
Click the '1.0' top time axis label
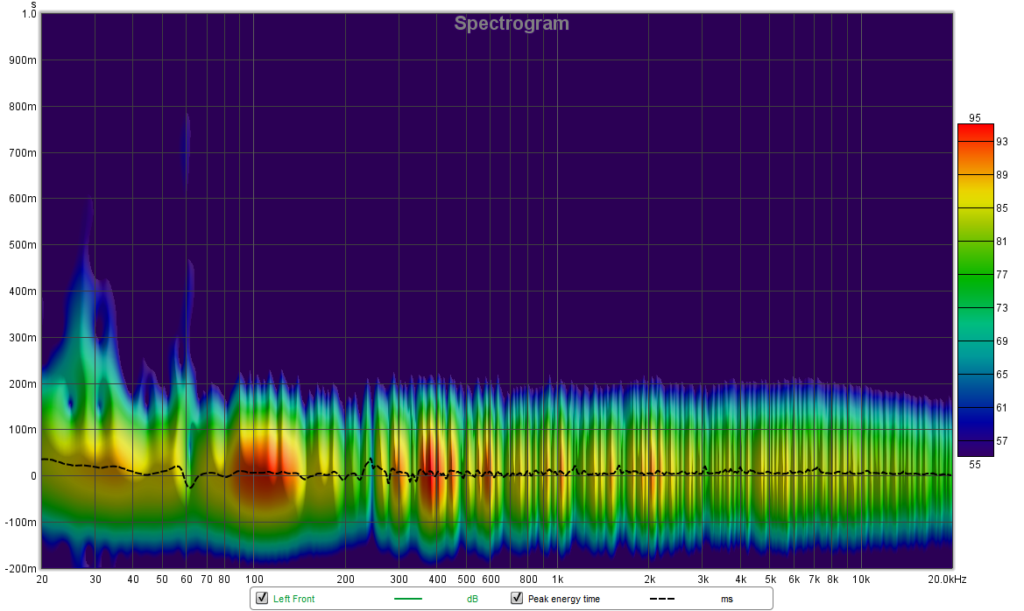(x=29, y=14)
